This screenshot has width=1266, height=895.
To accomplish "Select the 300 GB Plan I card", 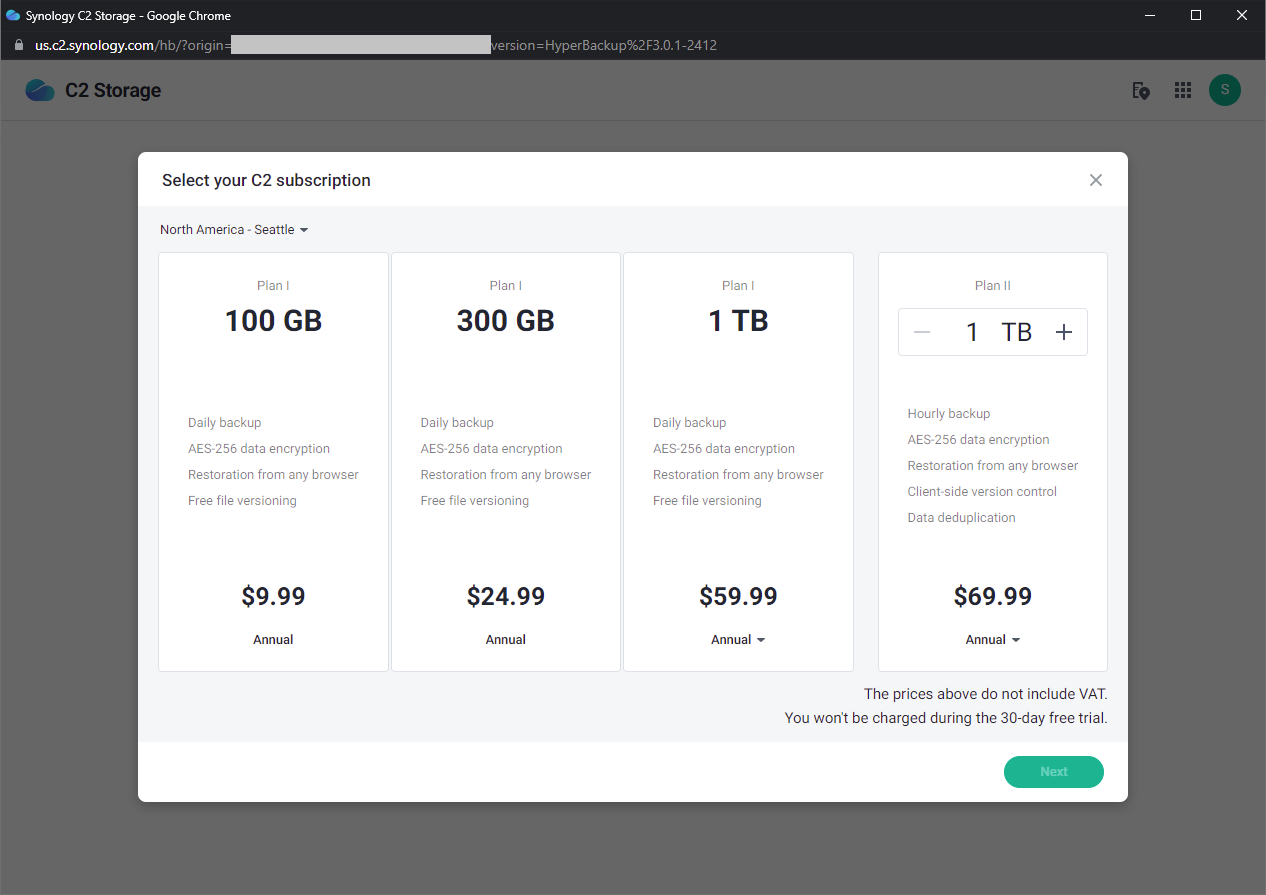I will (506, 461).
